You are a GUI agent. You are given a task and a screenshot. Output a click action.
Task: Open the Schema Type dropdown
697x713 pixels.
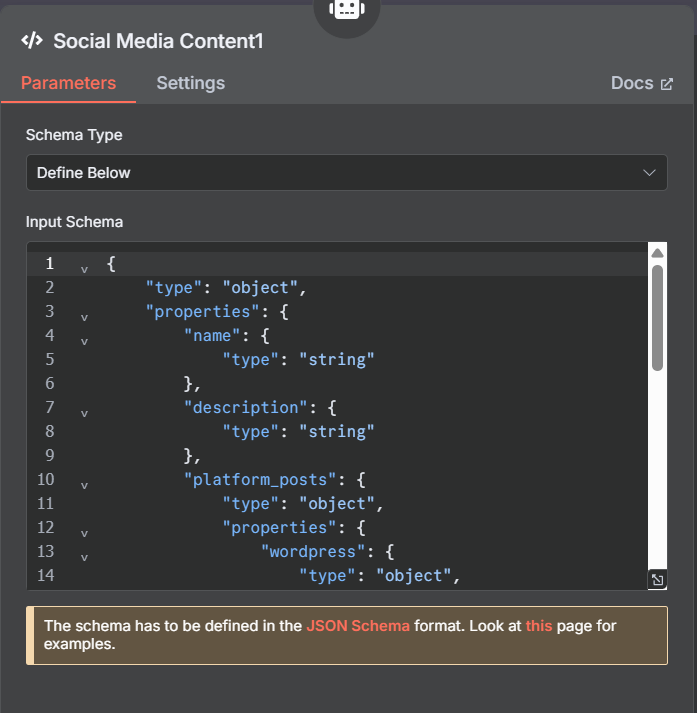coord(347,173)
